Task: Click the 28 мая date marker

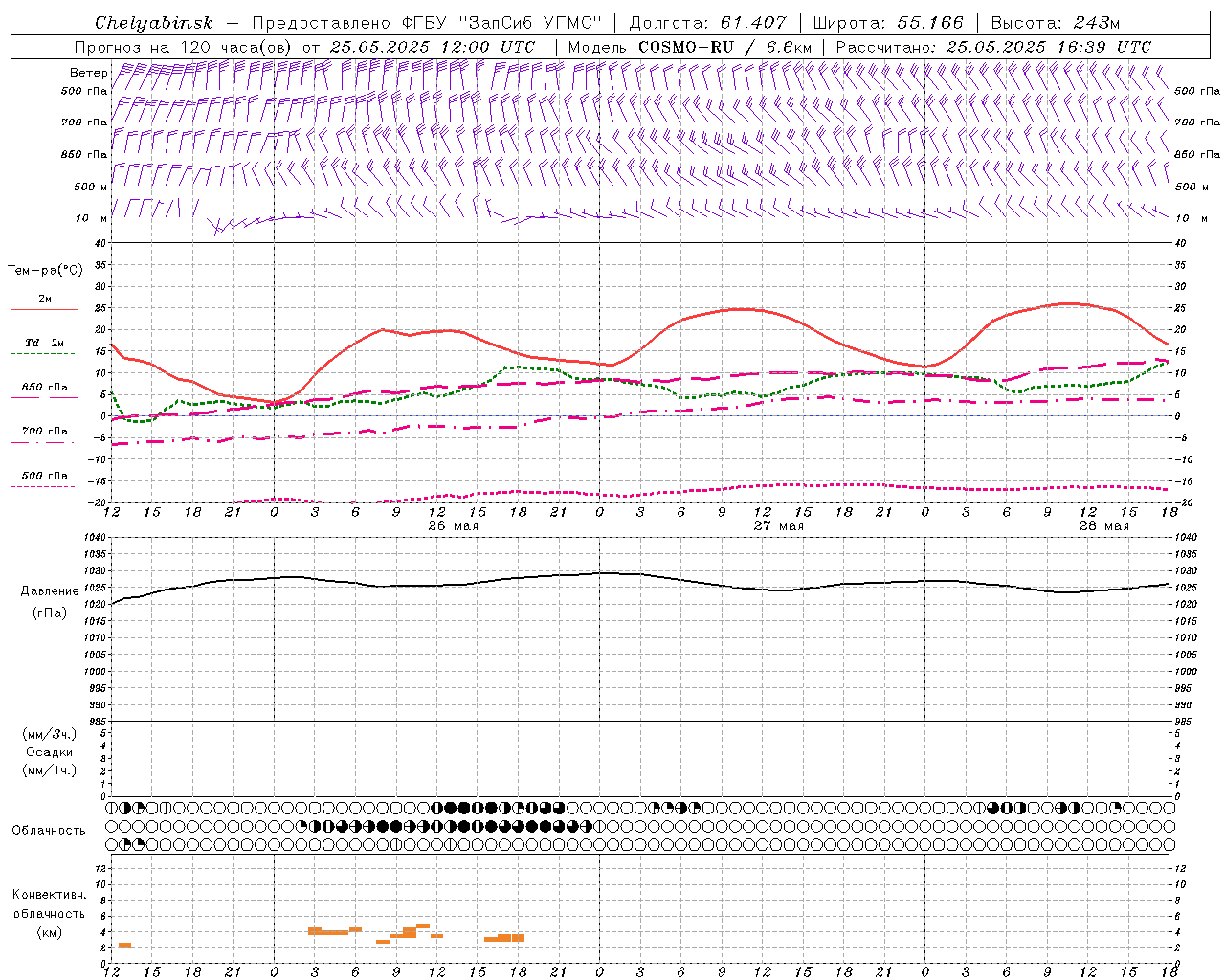Action: pyautogui.click(x=1103, y=526)
